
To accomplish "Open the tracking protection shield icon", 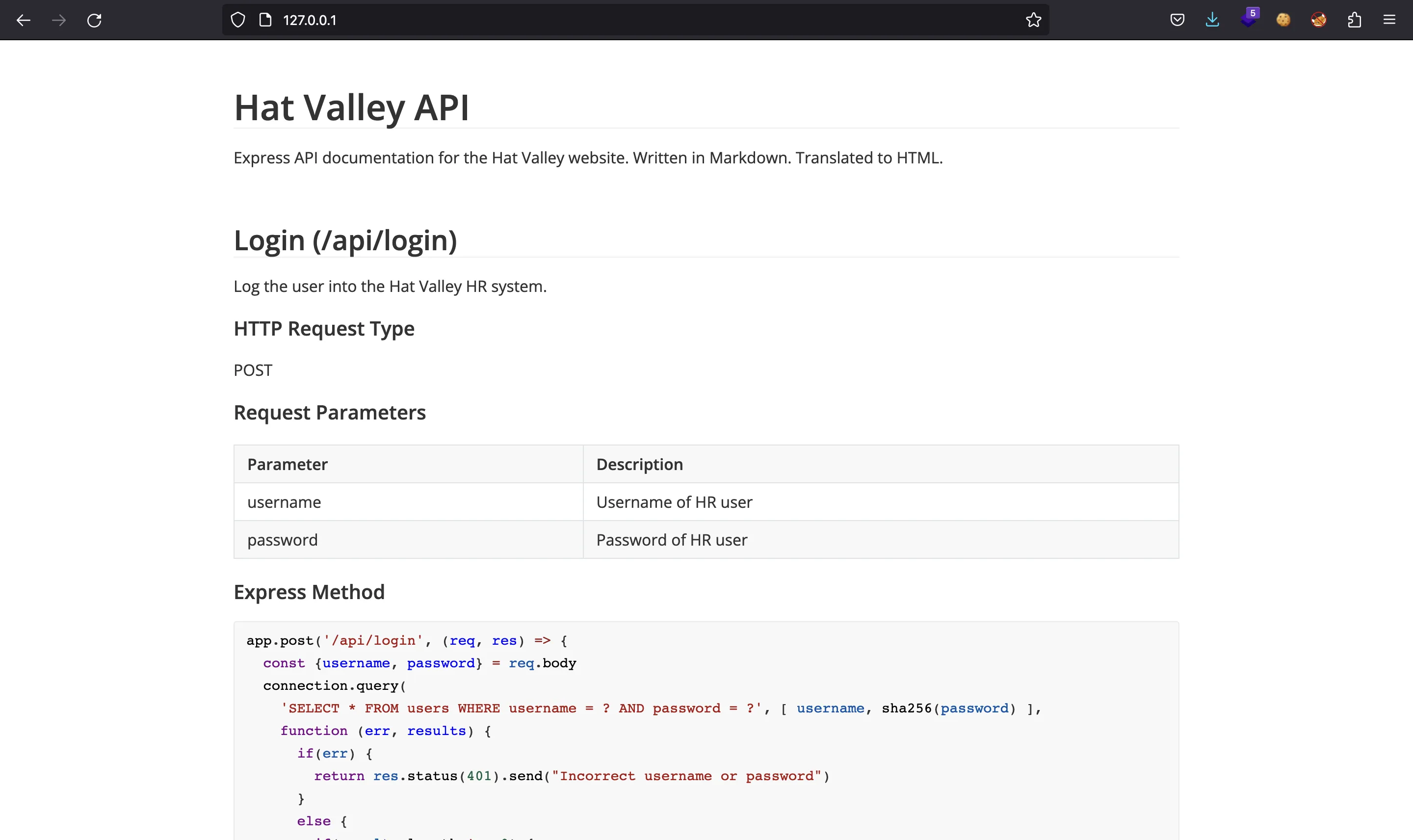I will (x=238, y=21).
